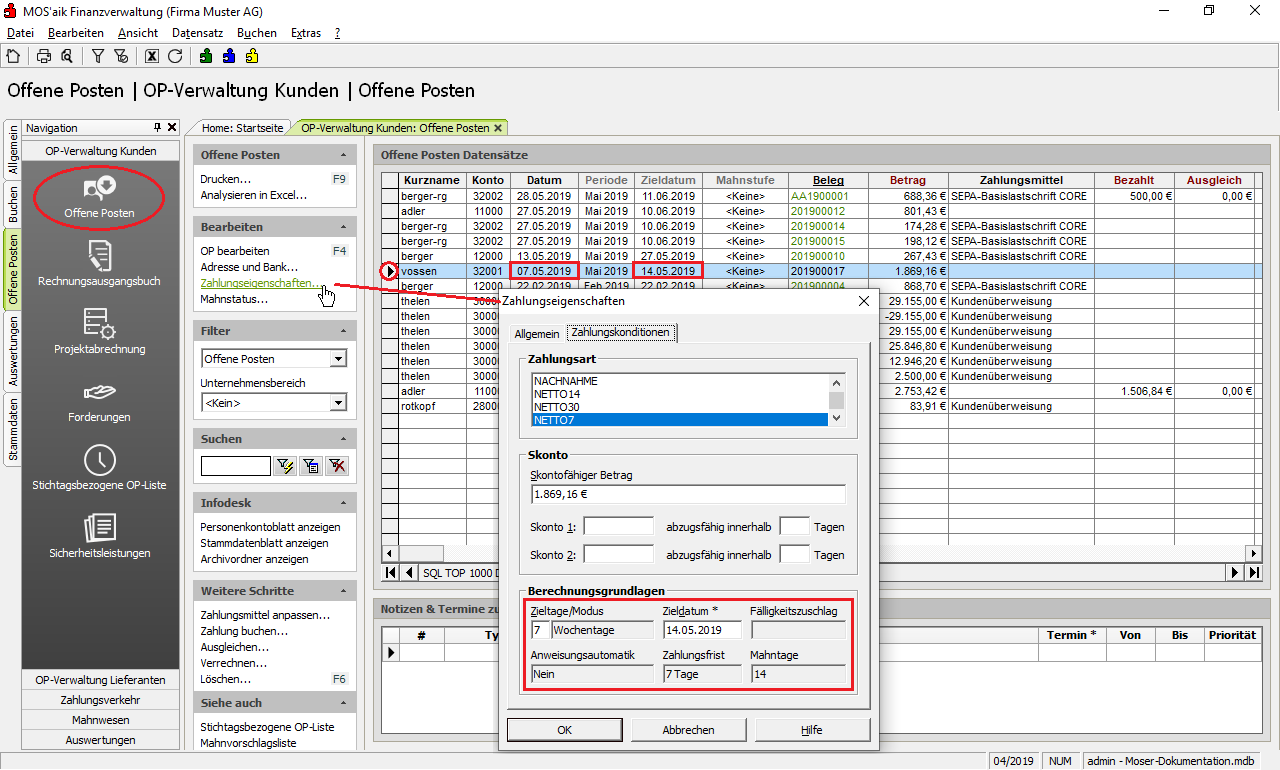Clear the search filter with red X
The height and width of the screenshot is (770, 1280).
(x=337, y=466)
